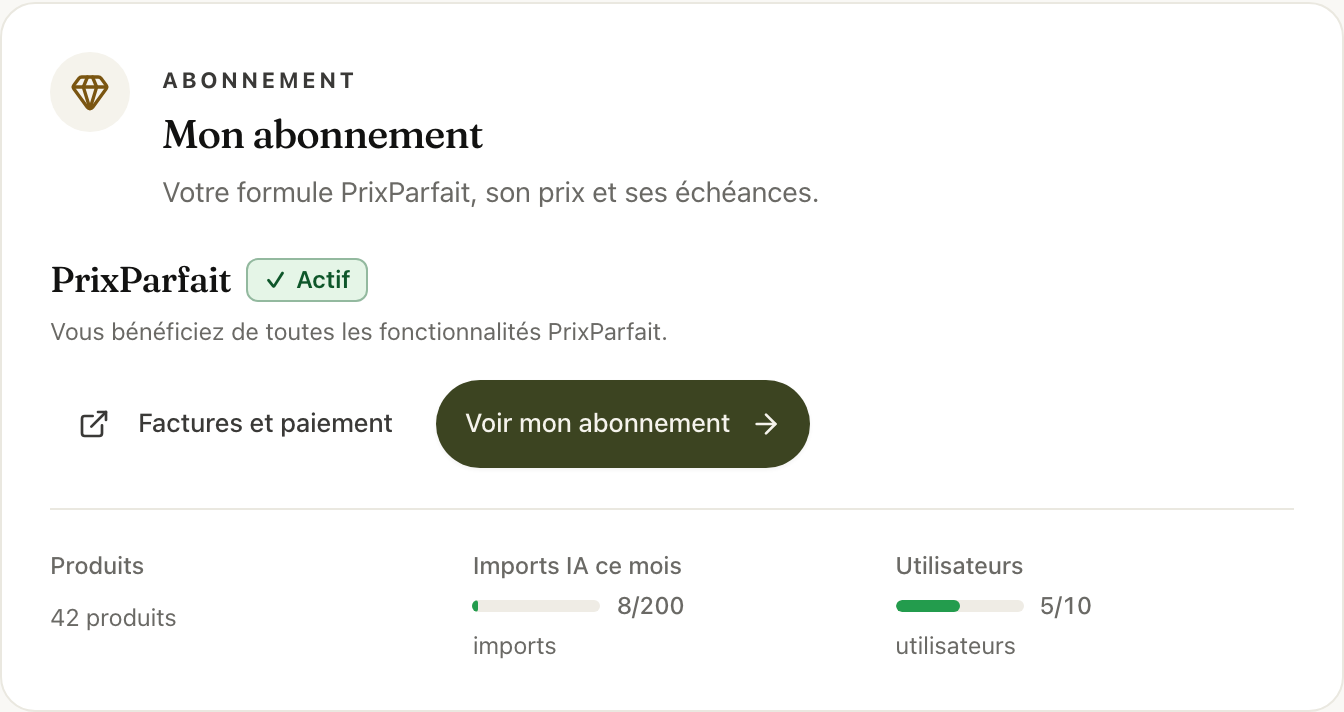The width and height of the screenshot is (1344, 712).
Task: Click the ABONNEMENT section label
Action: 259,81
